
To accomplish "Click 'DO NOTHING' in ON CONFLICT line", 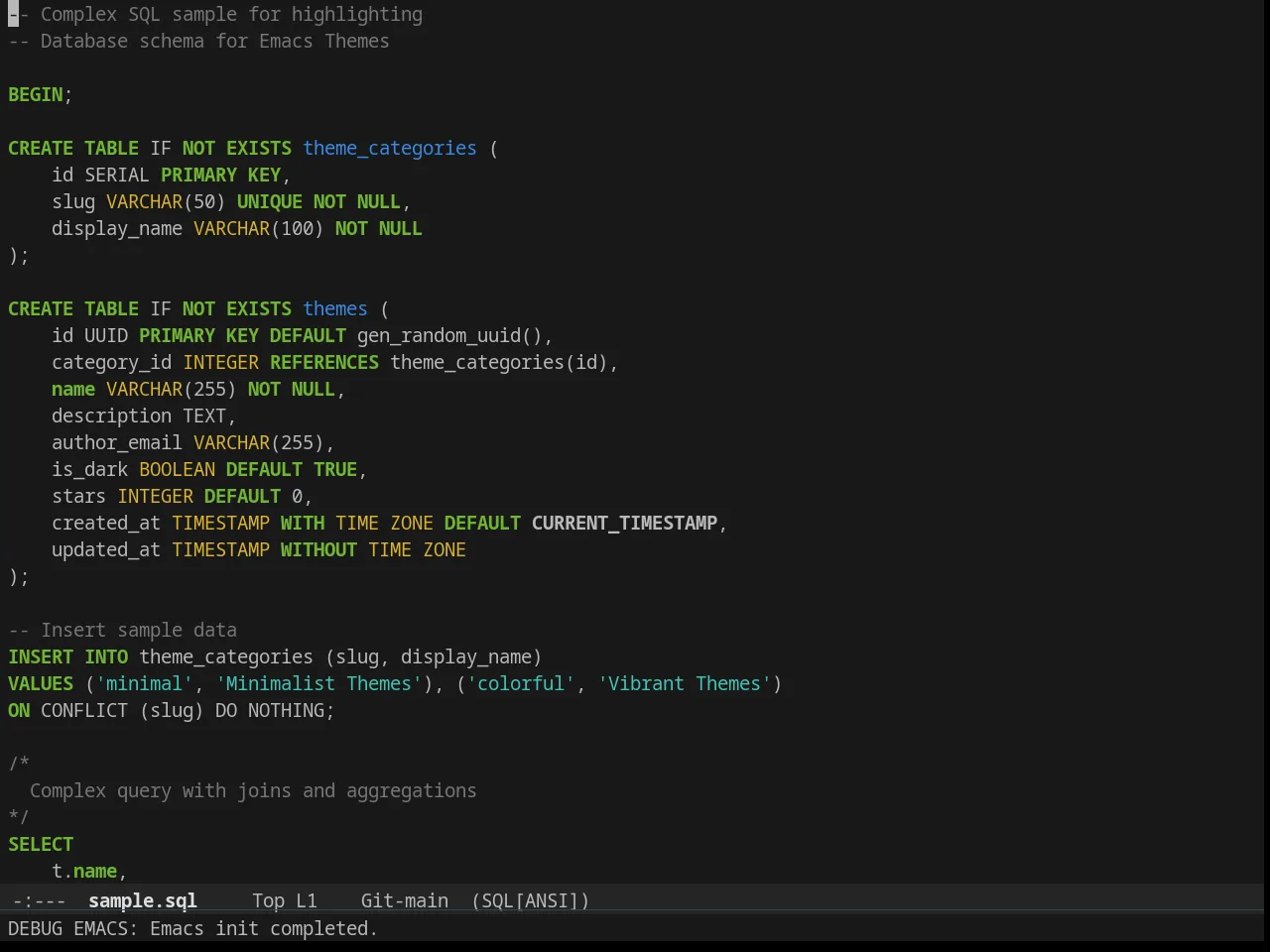I will [270, 710].
